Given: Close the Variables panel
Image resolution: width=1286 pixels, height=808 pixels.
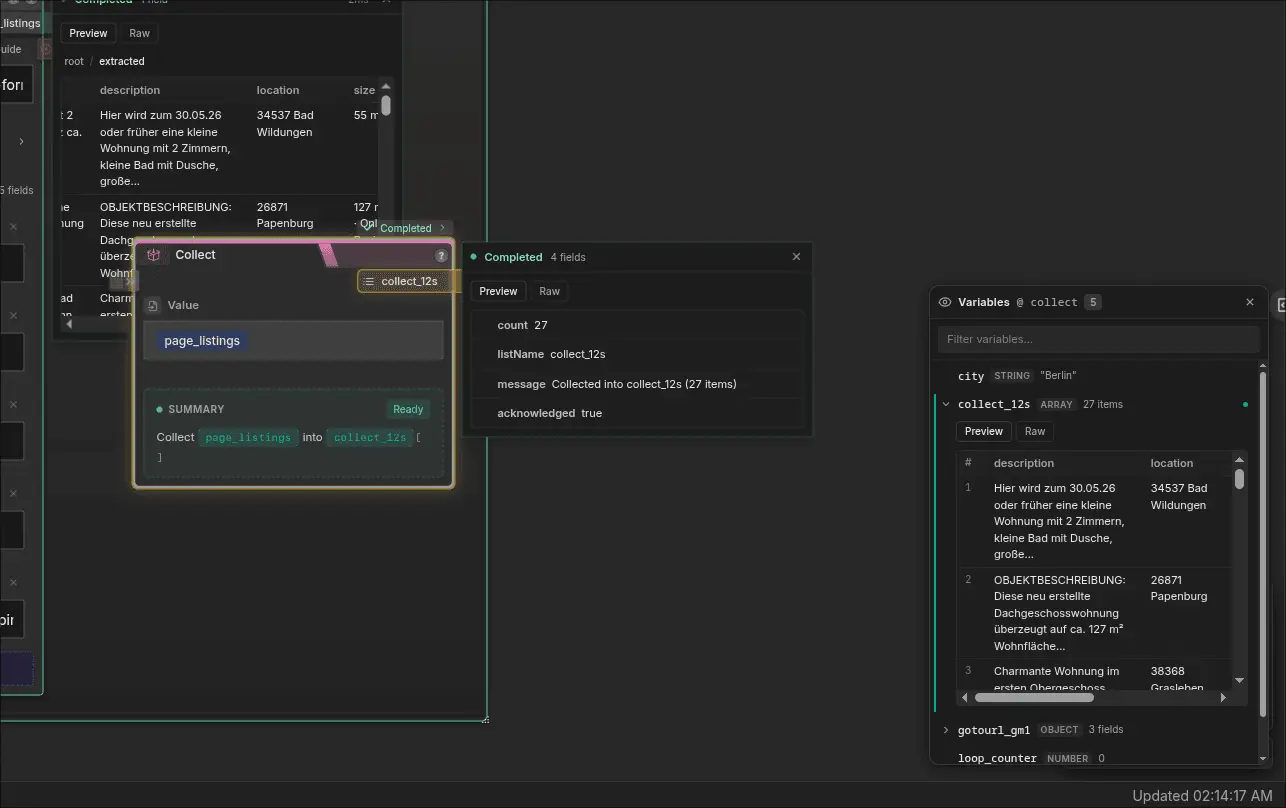Looking at the screenshot, I should coord(1249,302).
